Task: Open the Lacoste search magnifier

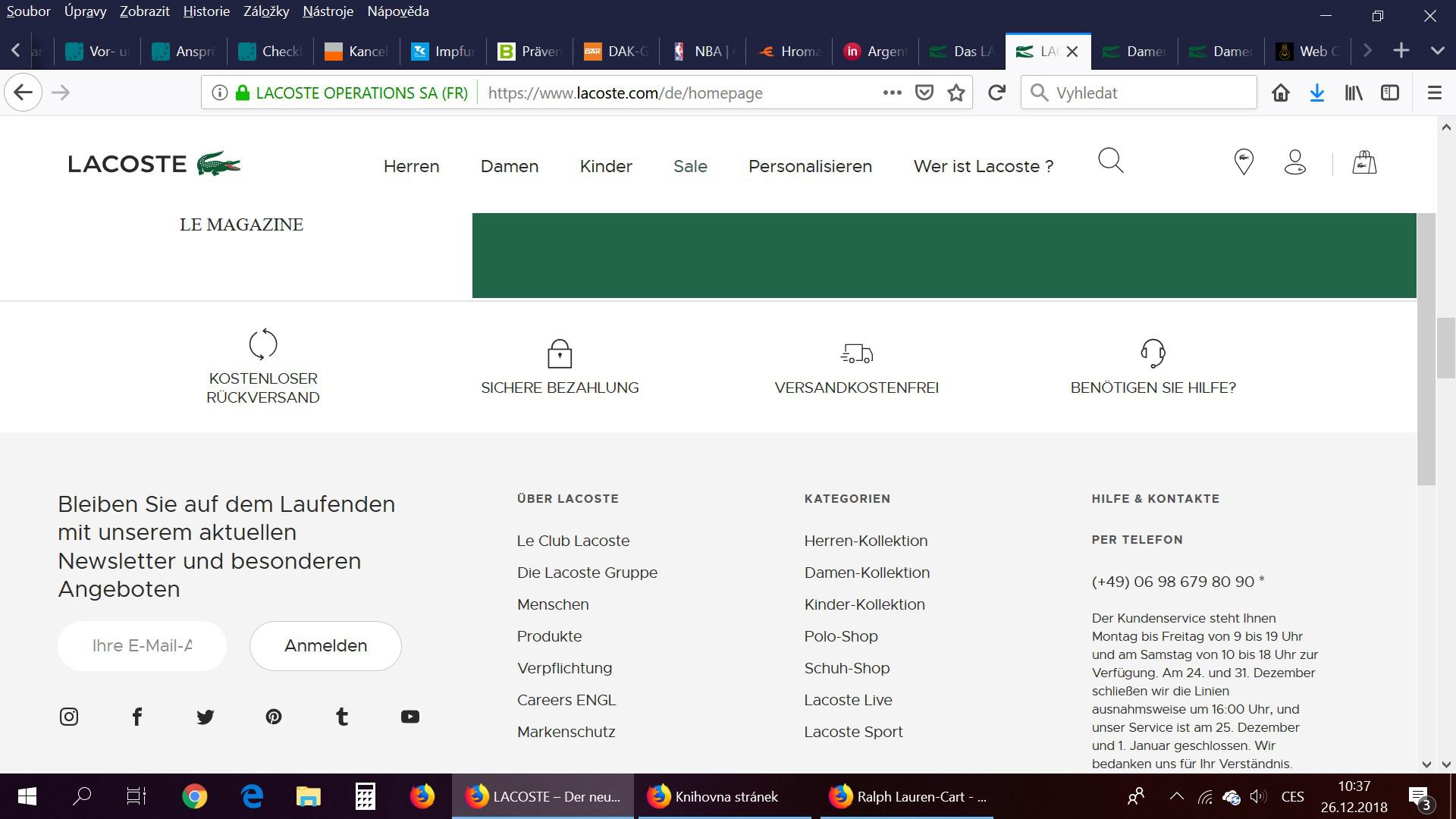Action: 1110,162
